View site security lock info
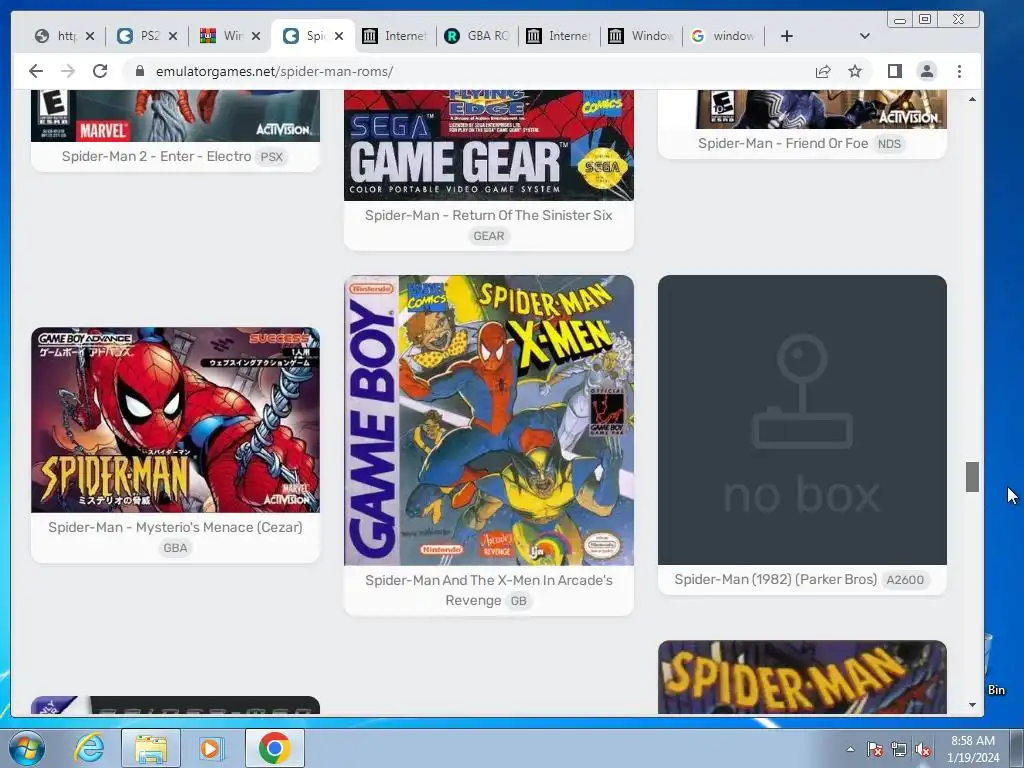 tap(139, 71)
